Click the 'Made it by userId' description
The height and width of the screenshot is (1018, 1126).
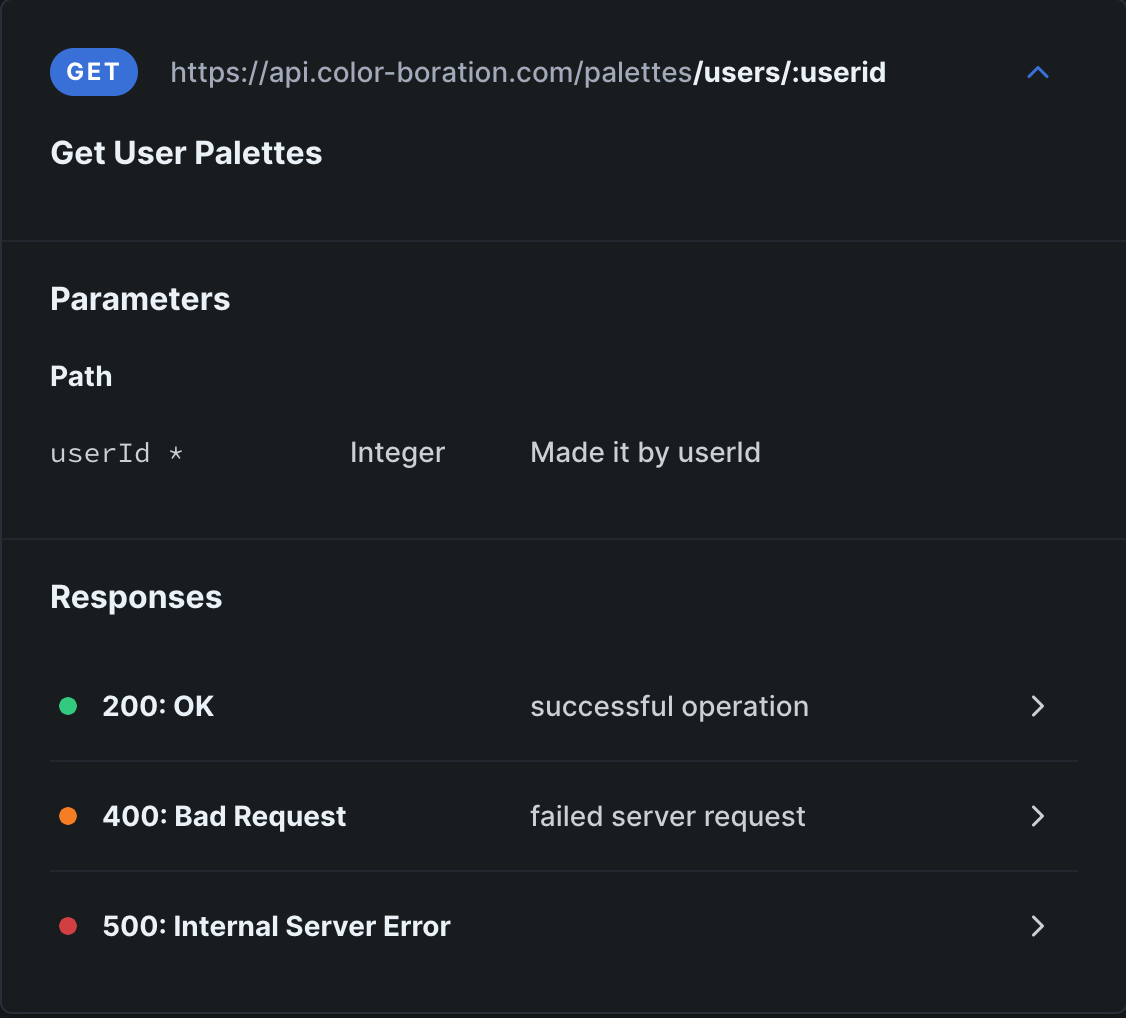[645, 453]
